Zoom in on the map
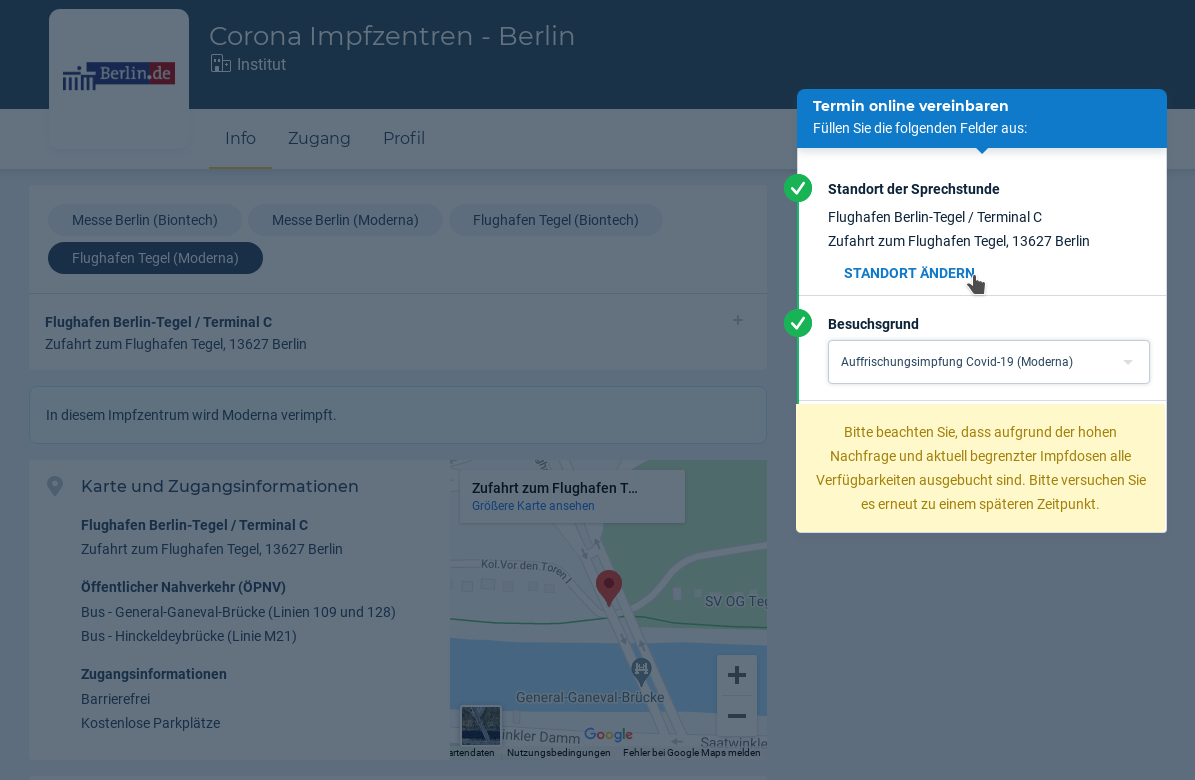The height and width of the screenshot is (780, 1195). (x=736, y=675)
